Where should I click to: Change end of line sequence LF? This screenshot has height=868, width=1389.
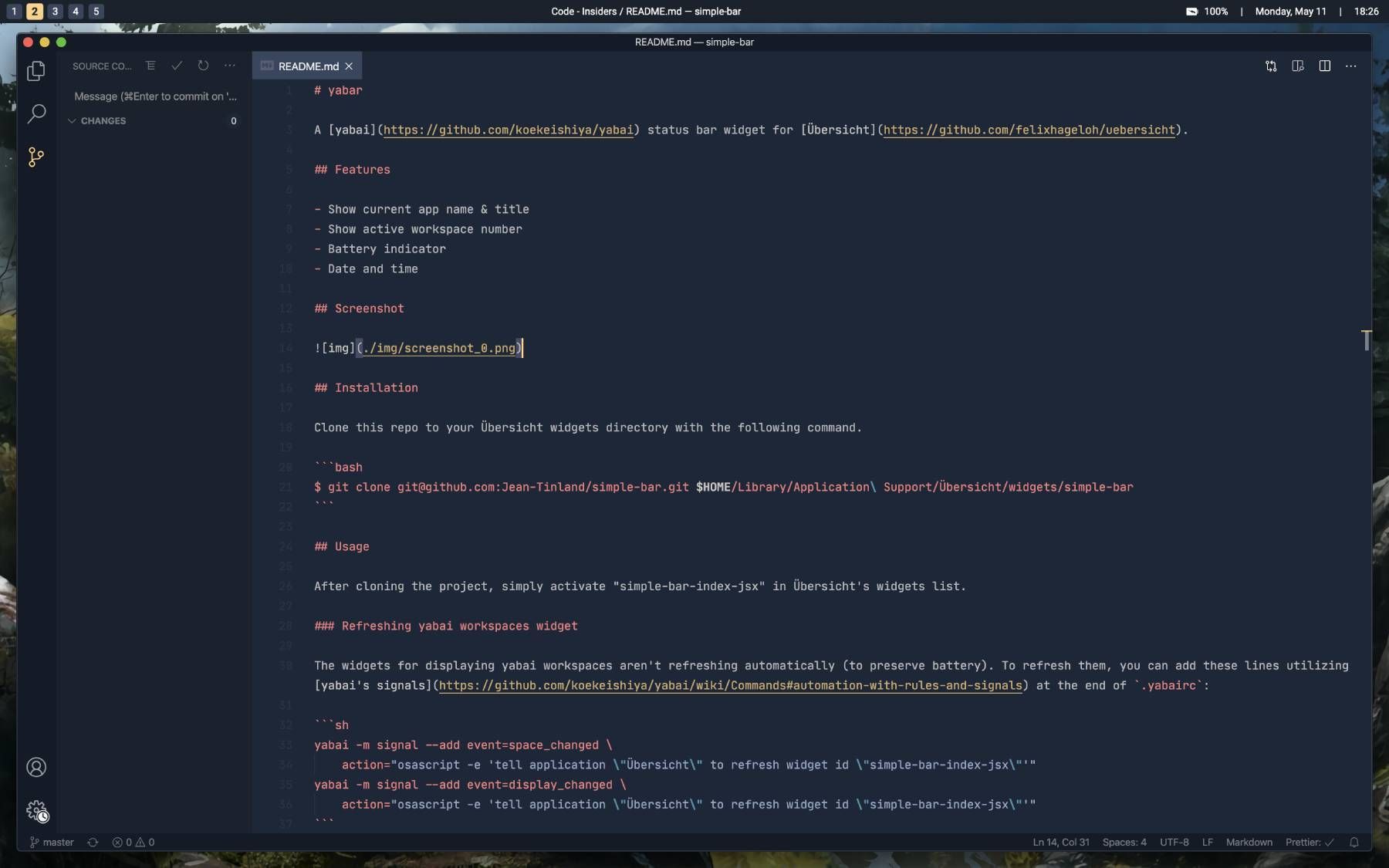pyautogui.click(x=1208, y=843)
